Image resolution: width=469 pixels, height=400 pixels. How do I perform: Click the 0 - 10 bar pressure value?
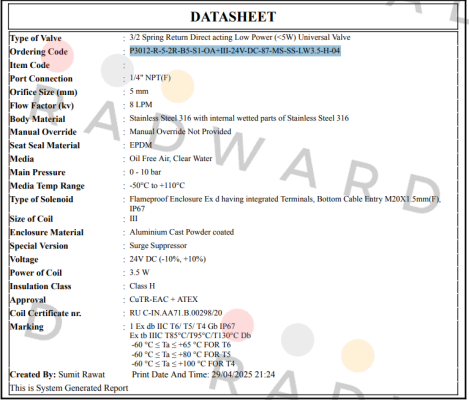point(145,172)
